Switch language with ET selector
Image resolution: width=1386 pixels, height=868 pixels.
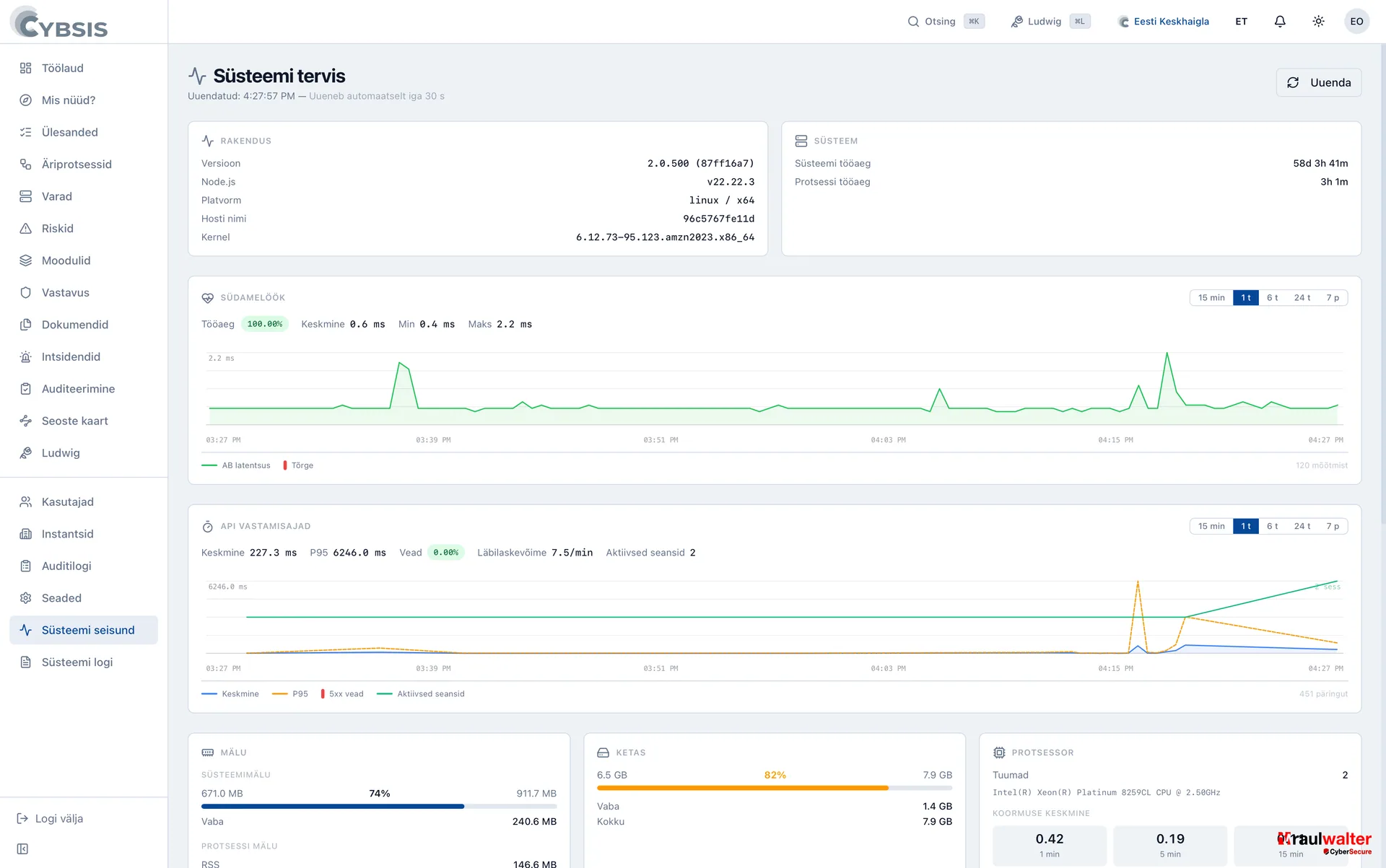pos(1241,22)
